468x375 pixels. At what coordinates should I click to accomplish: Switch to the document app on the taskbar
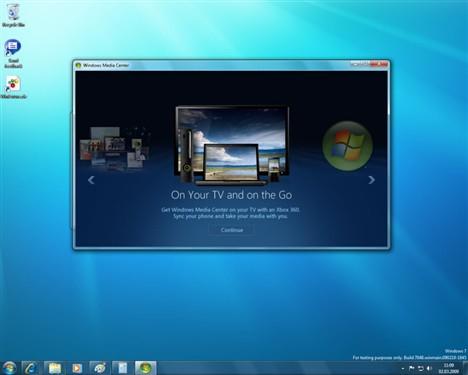[x=122, y=368]
